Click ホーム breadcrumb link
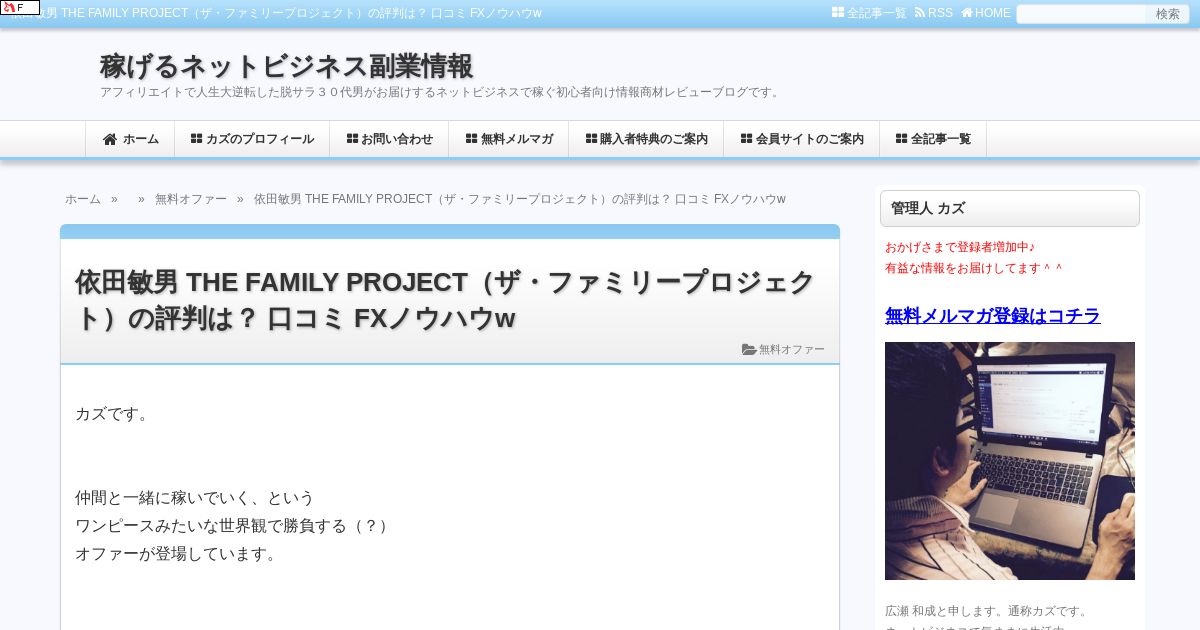Image resolution: width=1200 pixels, height=630 pixels. (83, 199)
